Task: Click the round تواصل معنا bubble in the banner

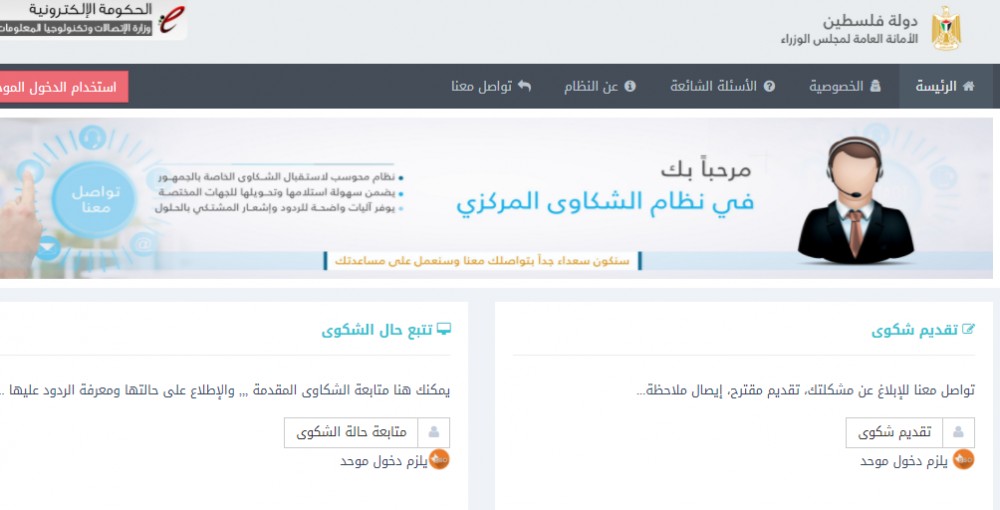Action: [97, 197]
